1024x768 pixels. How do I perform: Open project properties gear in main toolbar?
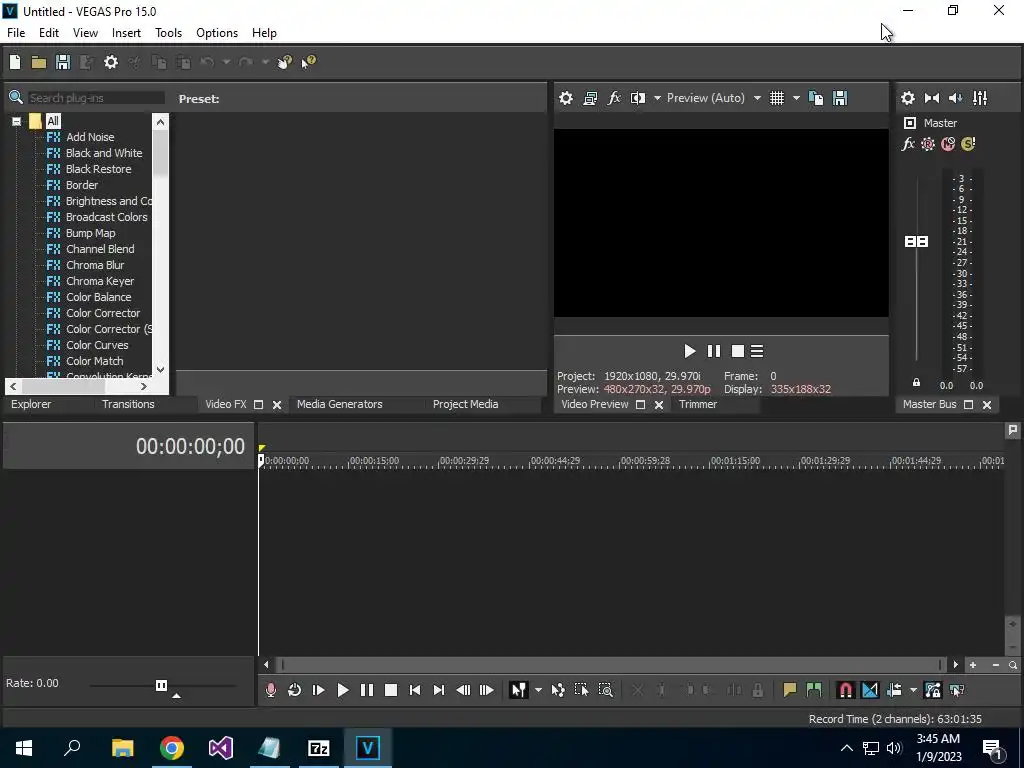[x=111, y=62]
